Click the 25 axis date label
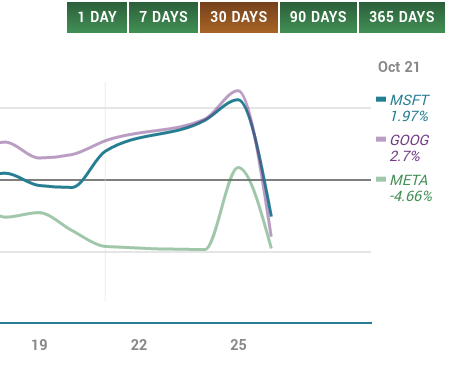The image size is (460, 375). click(x=238, y=345)
